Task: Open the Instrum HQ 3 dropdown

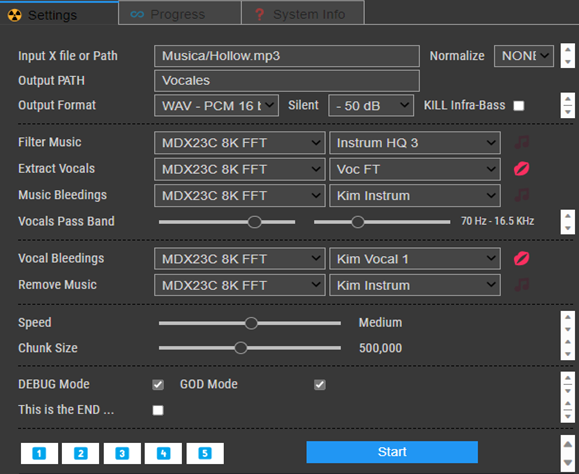Action: tap(415, 142)
